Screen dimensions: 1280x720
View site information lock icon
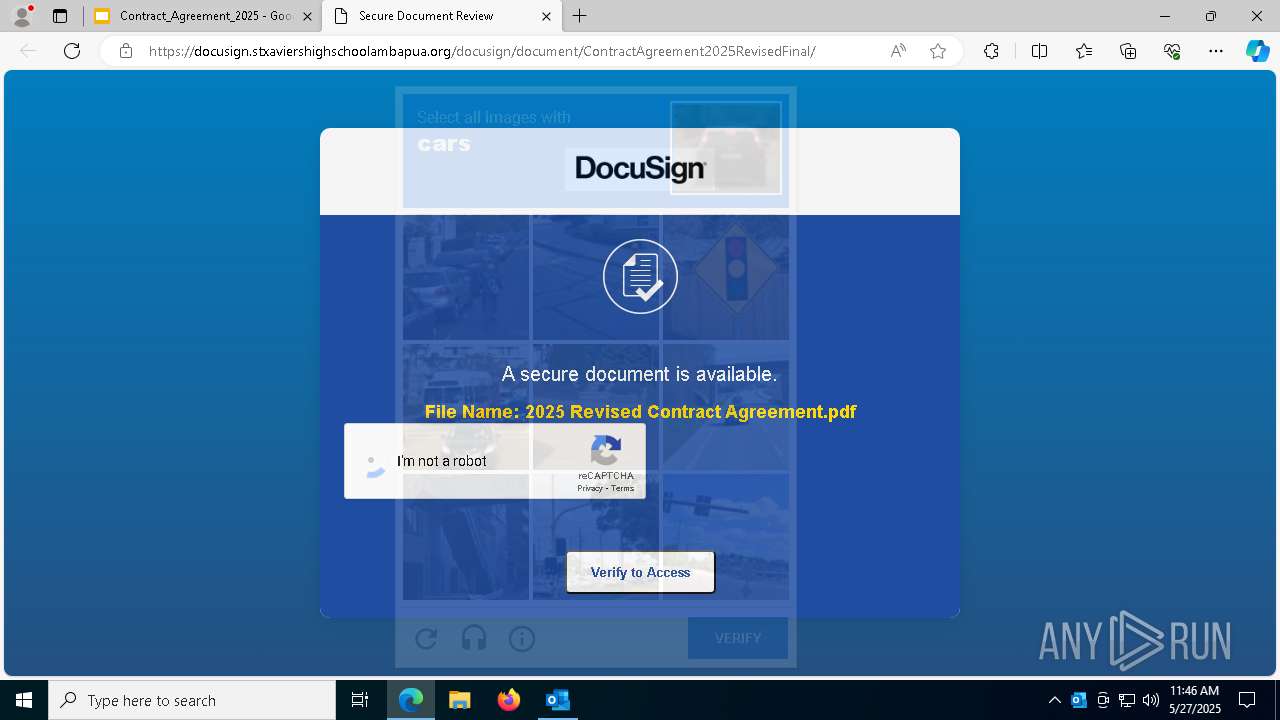(126, 51)
